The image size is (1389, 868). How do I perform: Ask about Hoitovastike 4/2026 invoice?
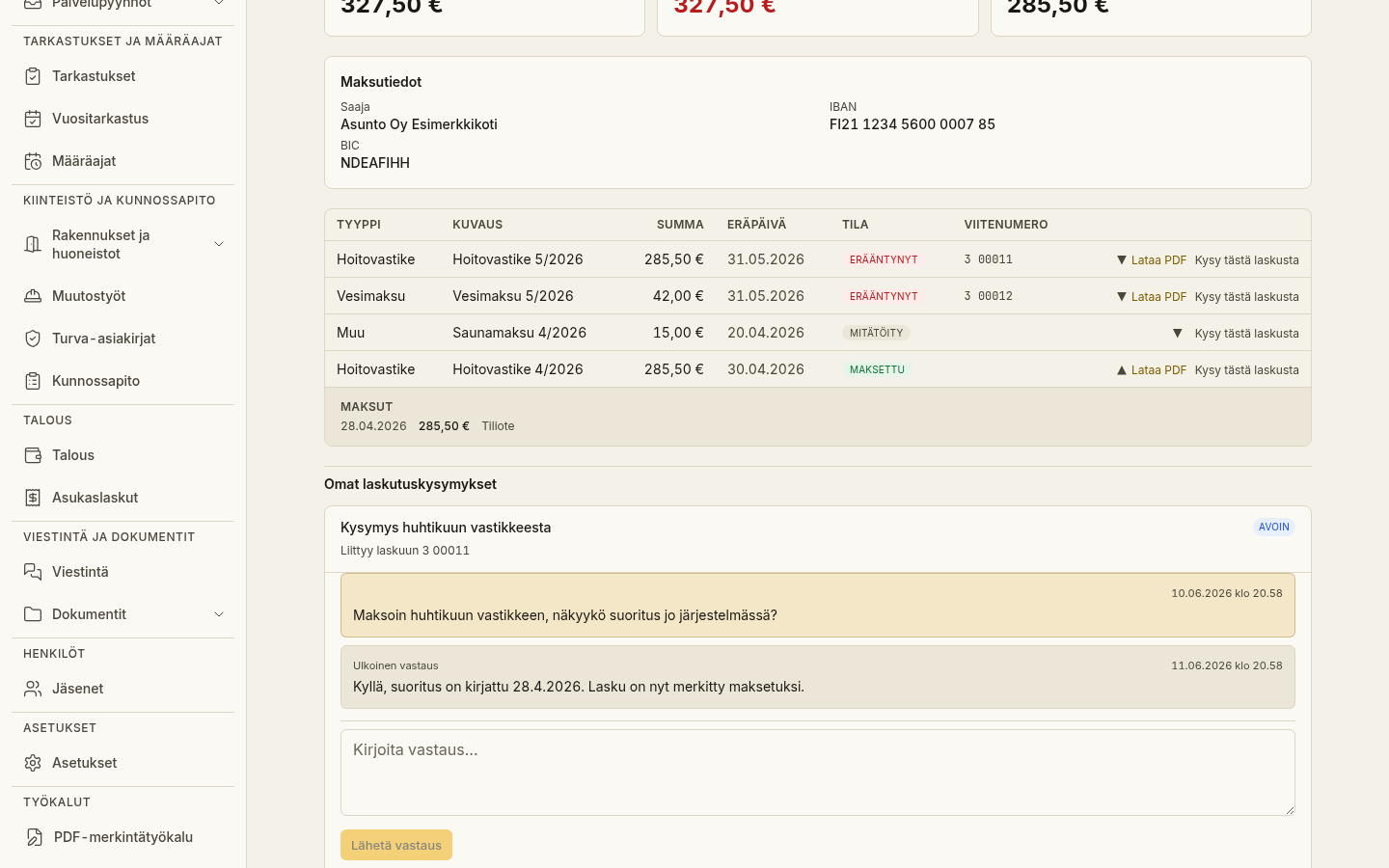click(x=1246, y=370)
